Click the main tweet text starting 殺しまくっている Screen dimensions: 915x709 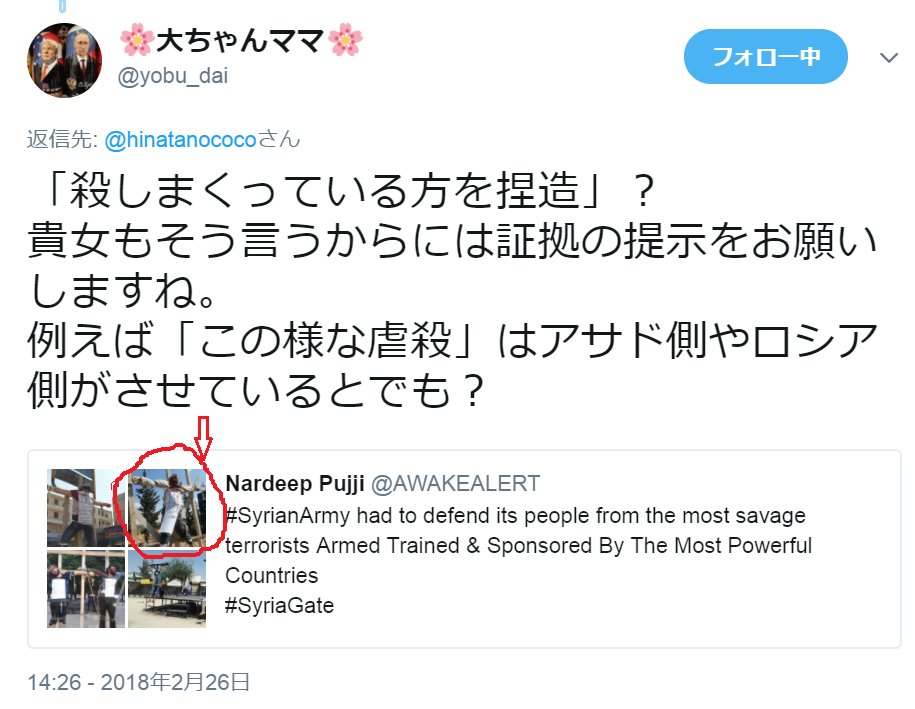(452, 290)
